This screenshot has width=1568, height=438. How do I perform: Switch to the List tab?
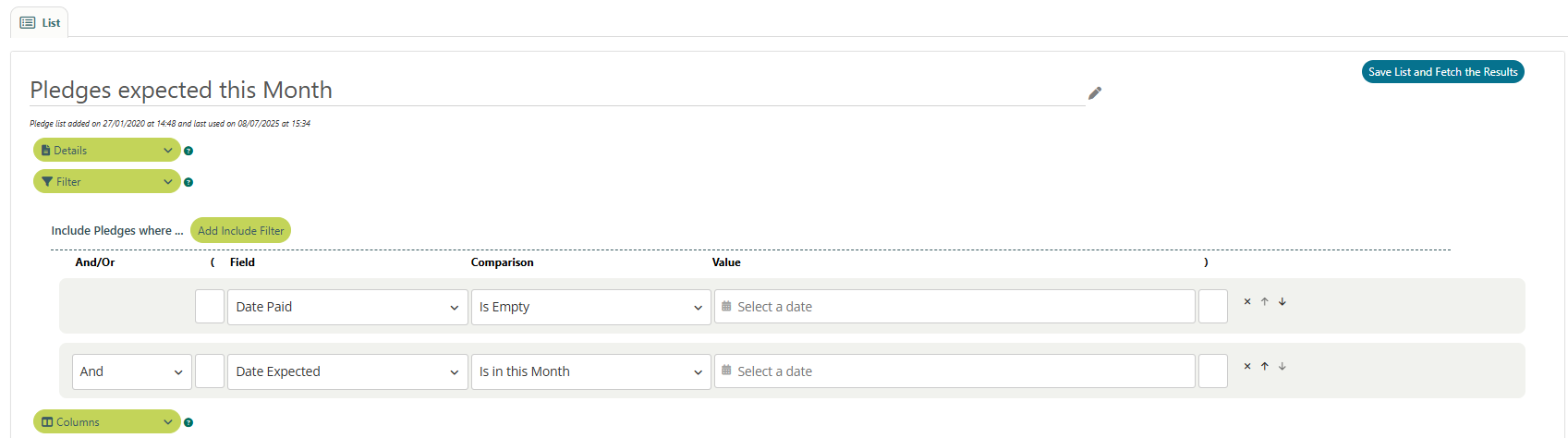coord(40,23)
